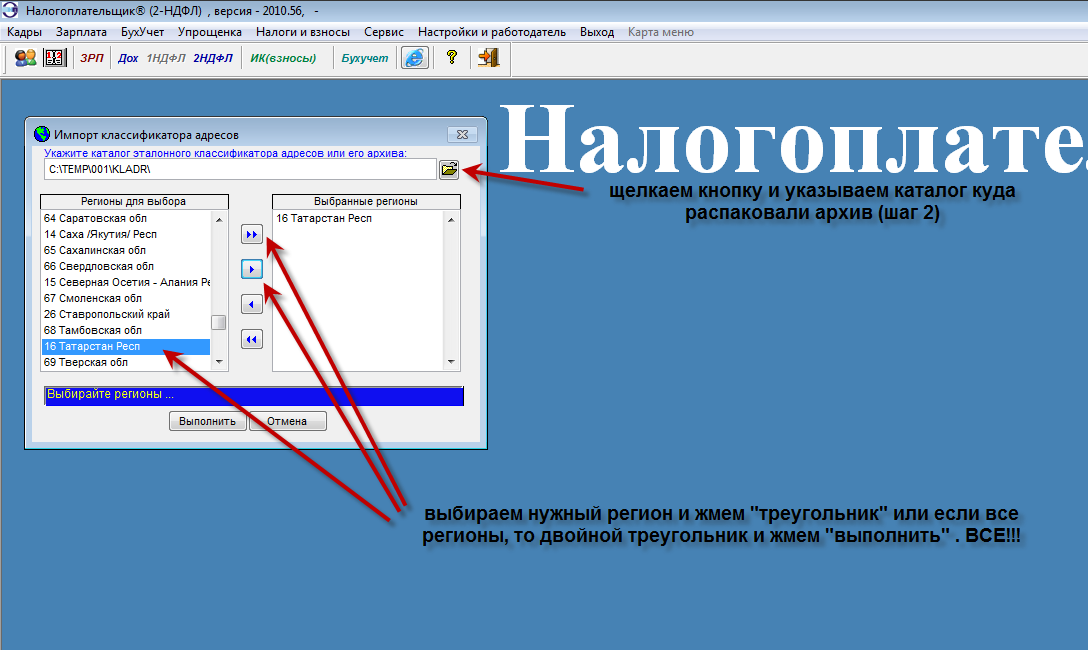This screenshot has width=1088, height=650.
Task: Remove selected region with single left triangle
Action: pyautogui.click(x=252, y=304)
